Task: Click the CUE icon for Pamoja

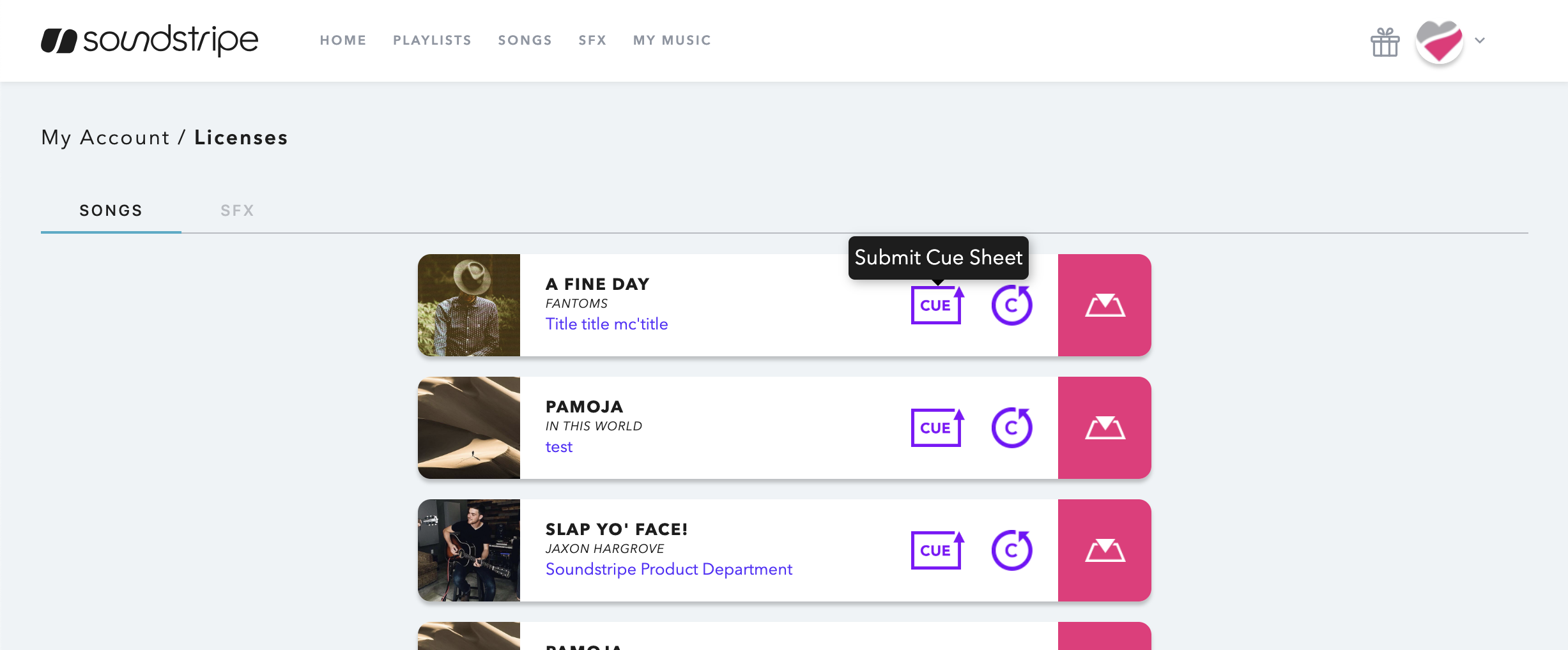Action: click(x=937, y=428)
